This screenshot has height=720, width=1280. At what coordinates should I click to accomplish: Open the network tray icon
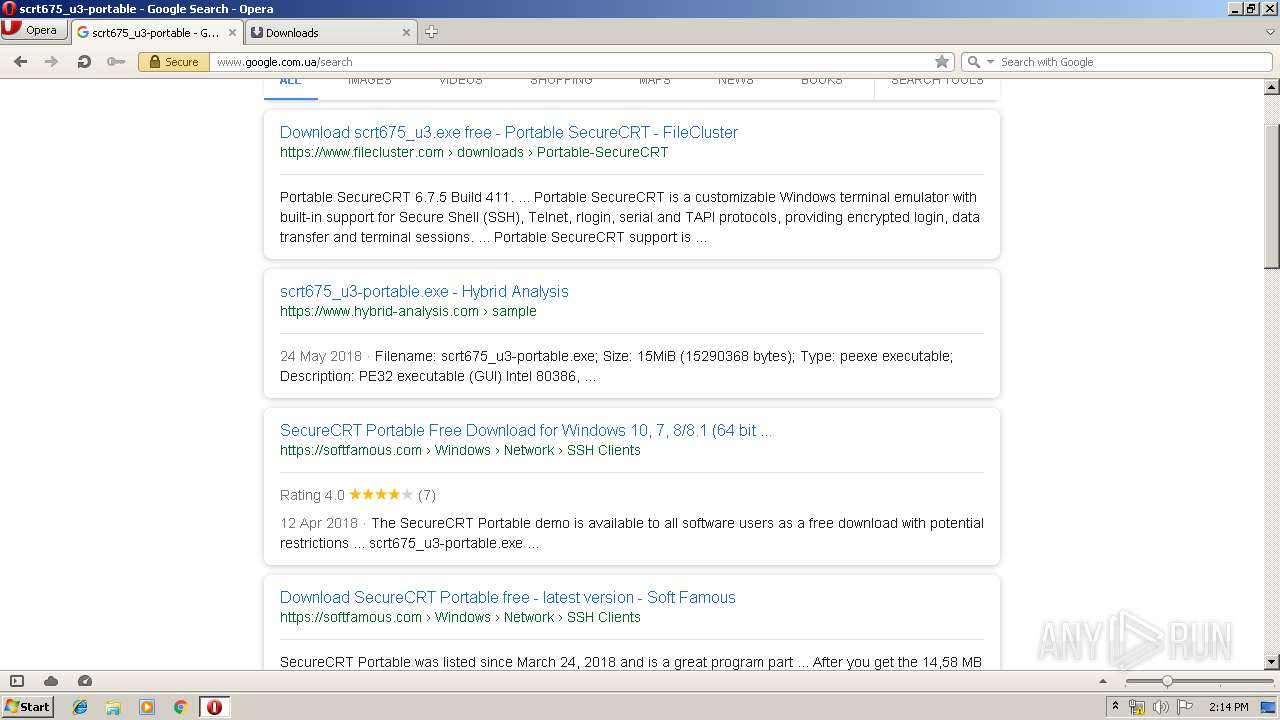pos(1137,707)
